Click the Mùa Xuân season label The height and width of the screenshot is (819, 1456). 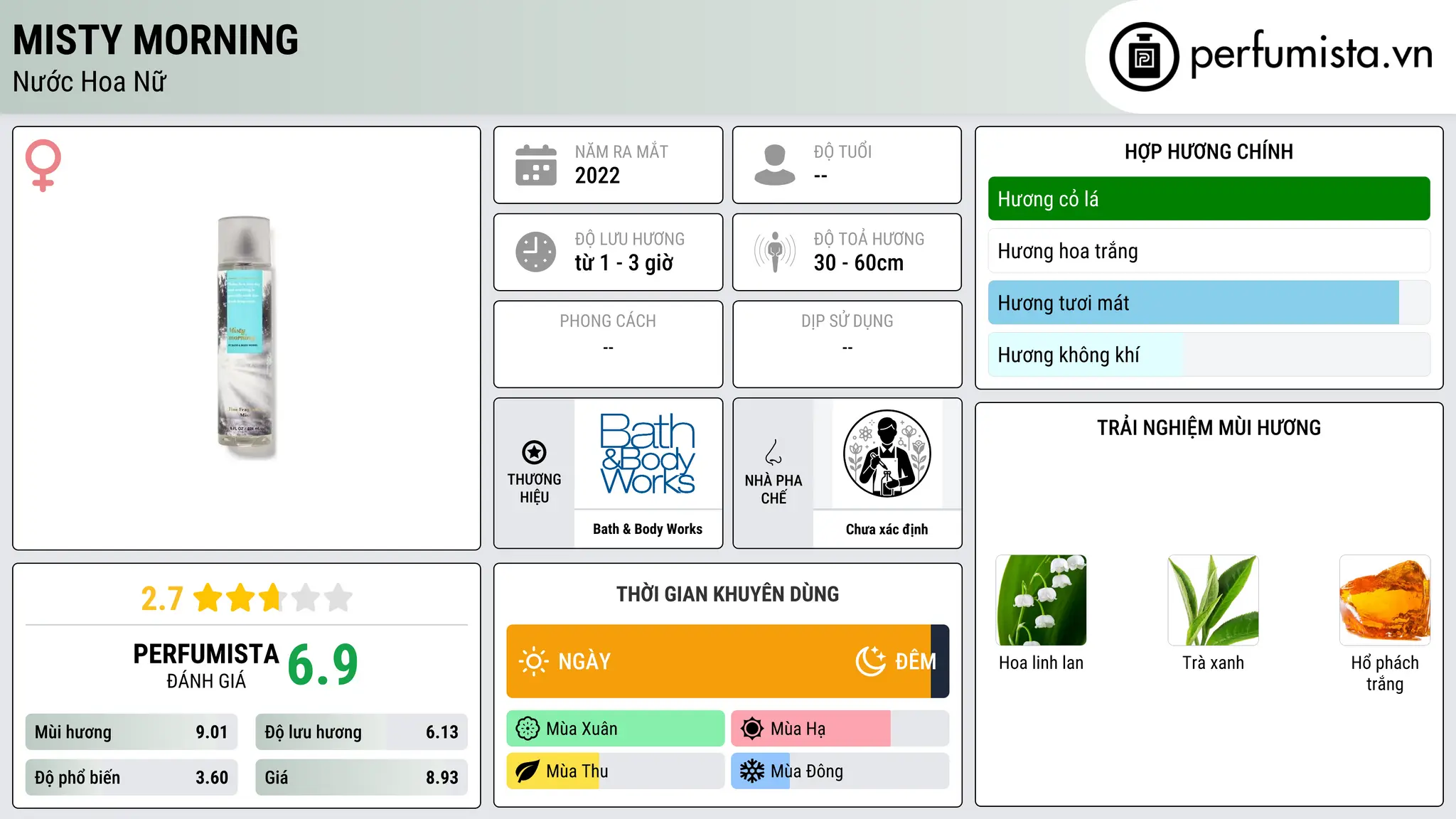tap(582, 729)
